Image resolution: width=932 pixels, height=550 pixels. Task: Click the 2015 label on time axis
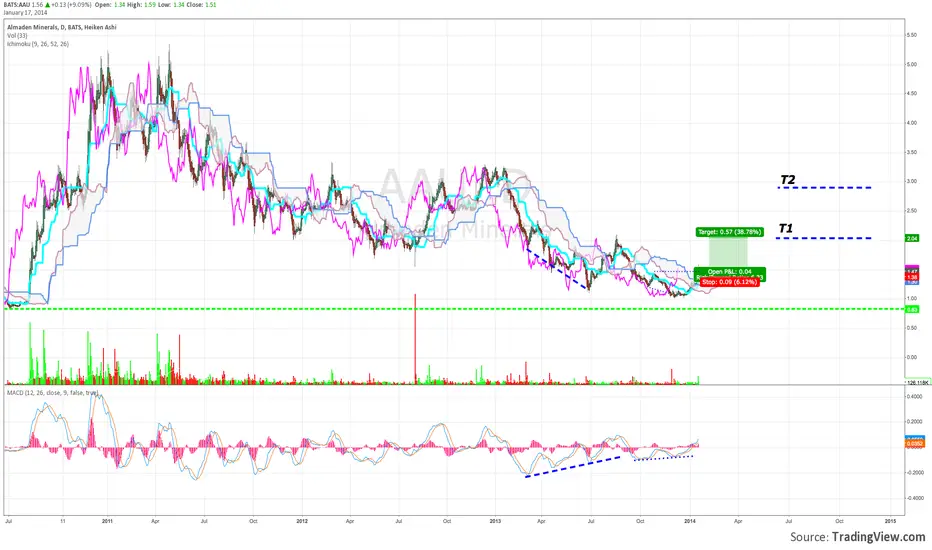click(x=890, y=521)
